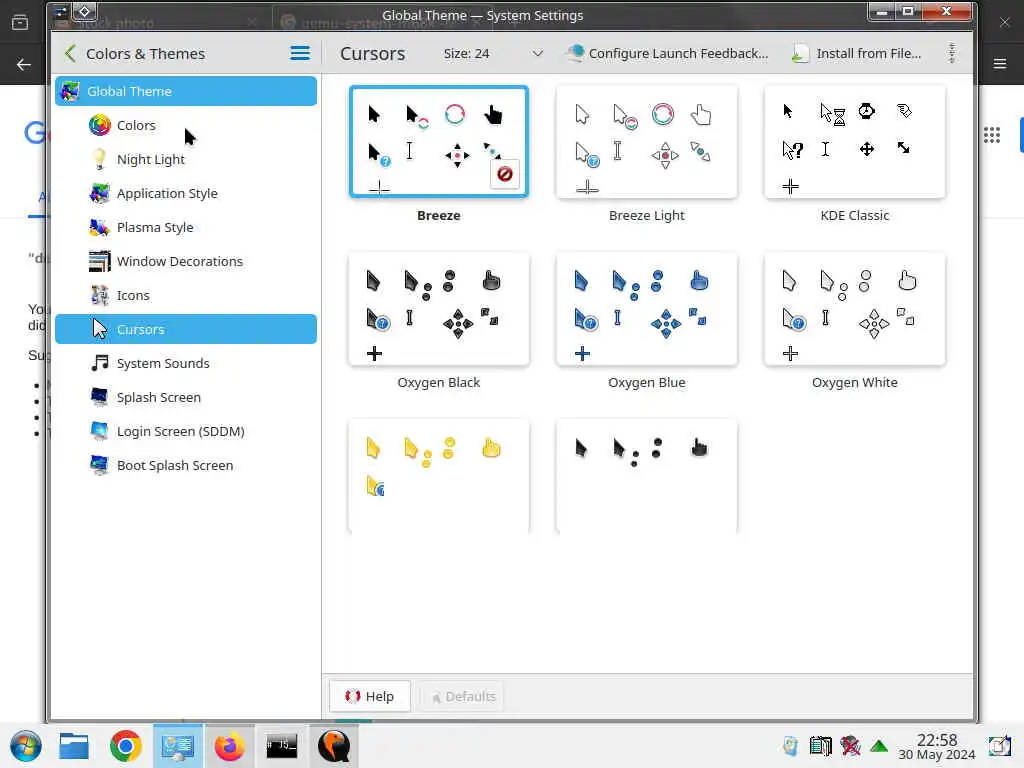
Task: Click the Defaults button
Action: (x=464, y=696)
